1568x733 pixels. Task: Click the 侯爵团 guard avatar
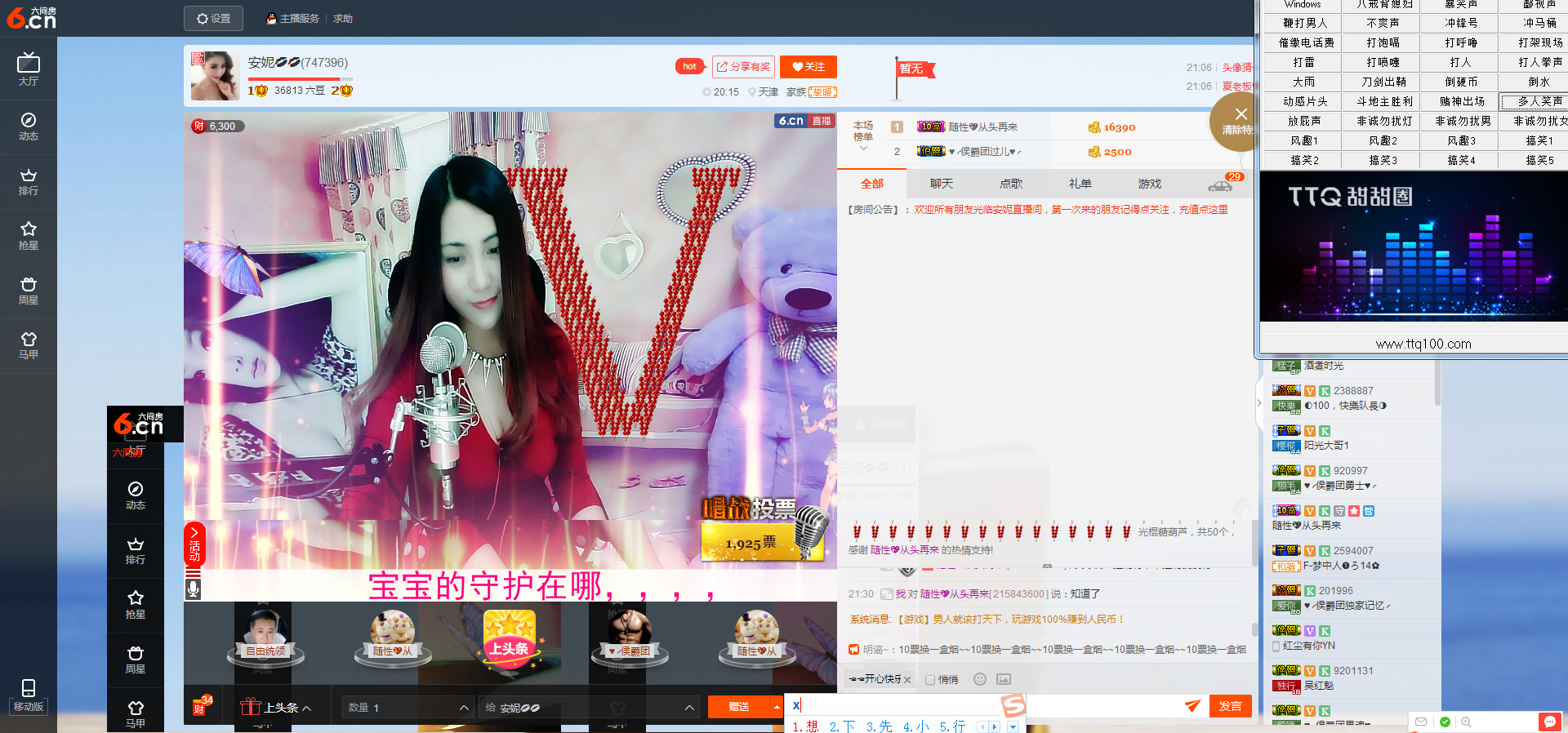coord(629,637)
